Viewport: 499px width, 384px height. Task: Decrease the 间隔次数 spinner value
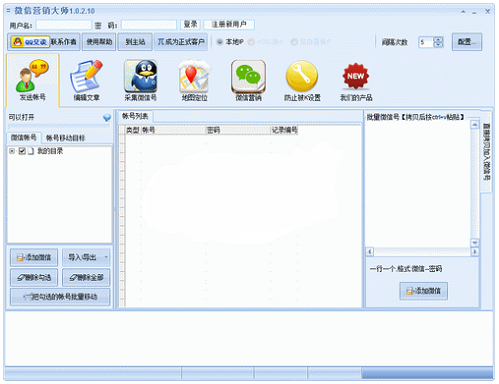click(x=439, y=45)
